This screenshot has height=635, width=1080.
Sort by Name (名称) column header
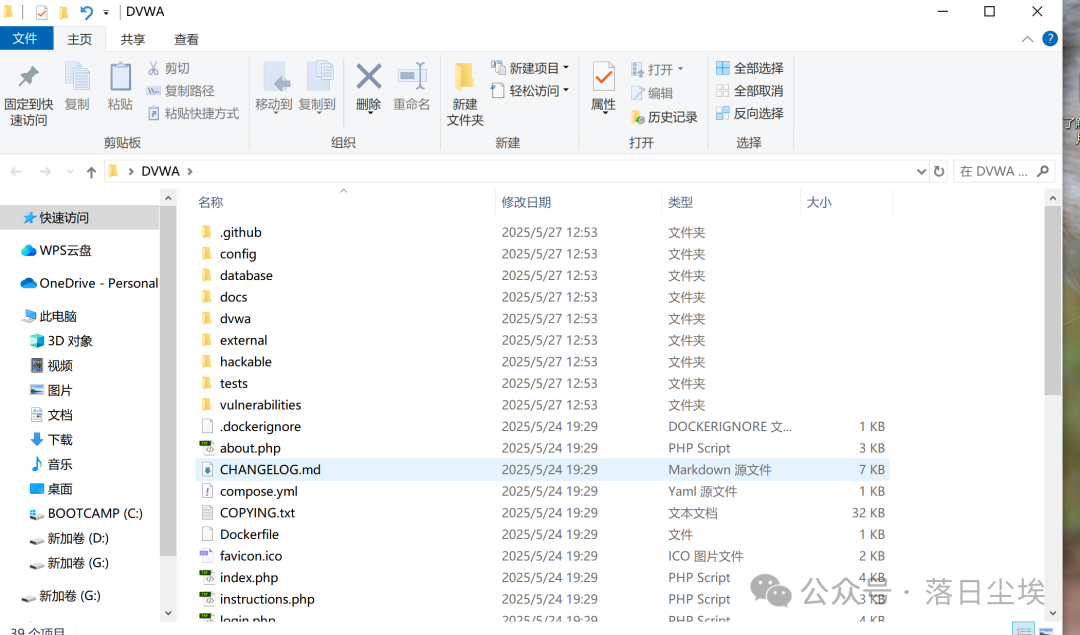coord(211,202)
